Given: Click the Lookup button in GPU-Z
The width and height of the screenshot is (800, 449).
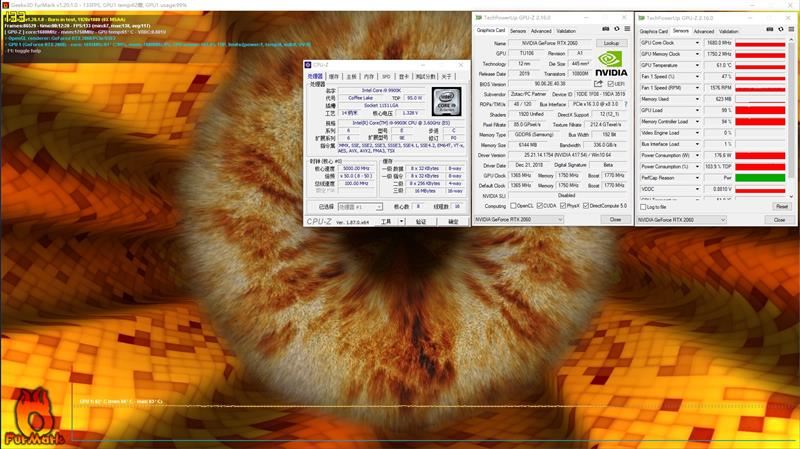Looking at the screenshot, I should [611, 43].
